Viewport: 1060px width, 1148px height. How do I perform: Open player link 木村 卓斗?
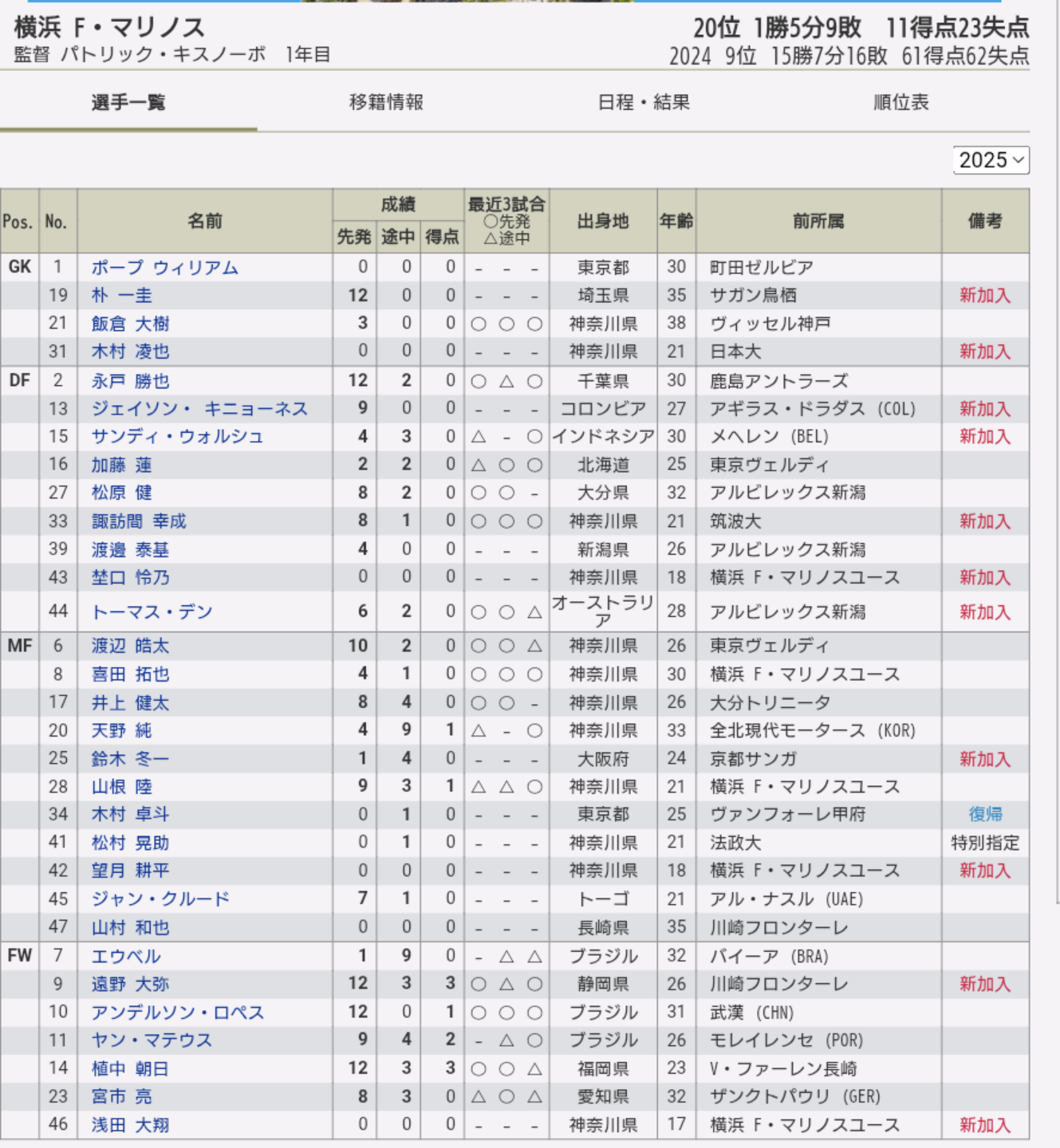coord(130,815)
